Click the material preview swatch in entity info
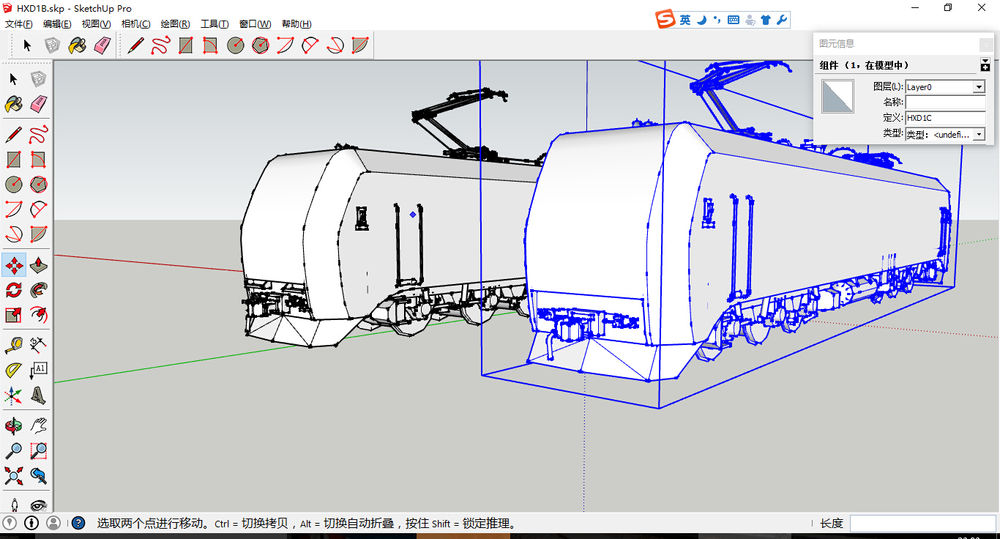This screenshot has height=539, width=1000. 838,98
